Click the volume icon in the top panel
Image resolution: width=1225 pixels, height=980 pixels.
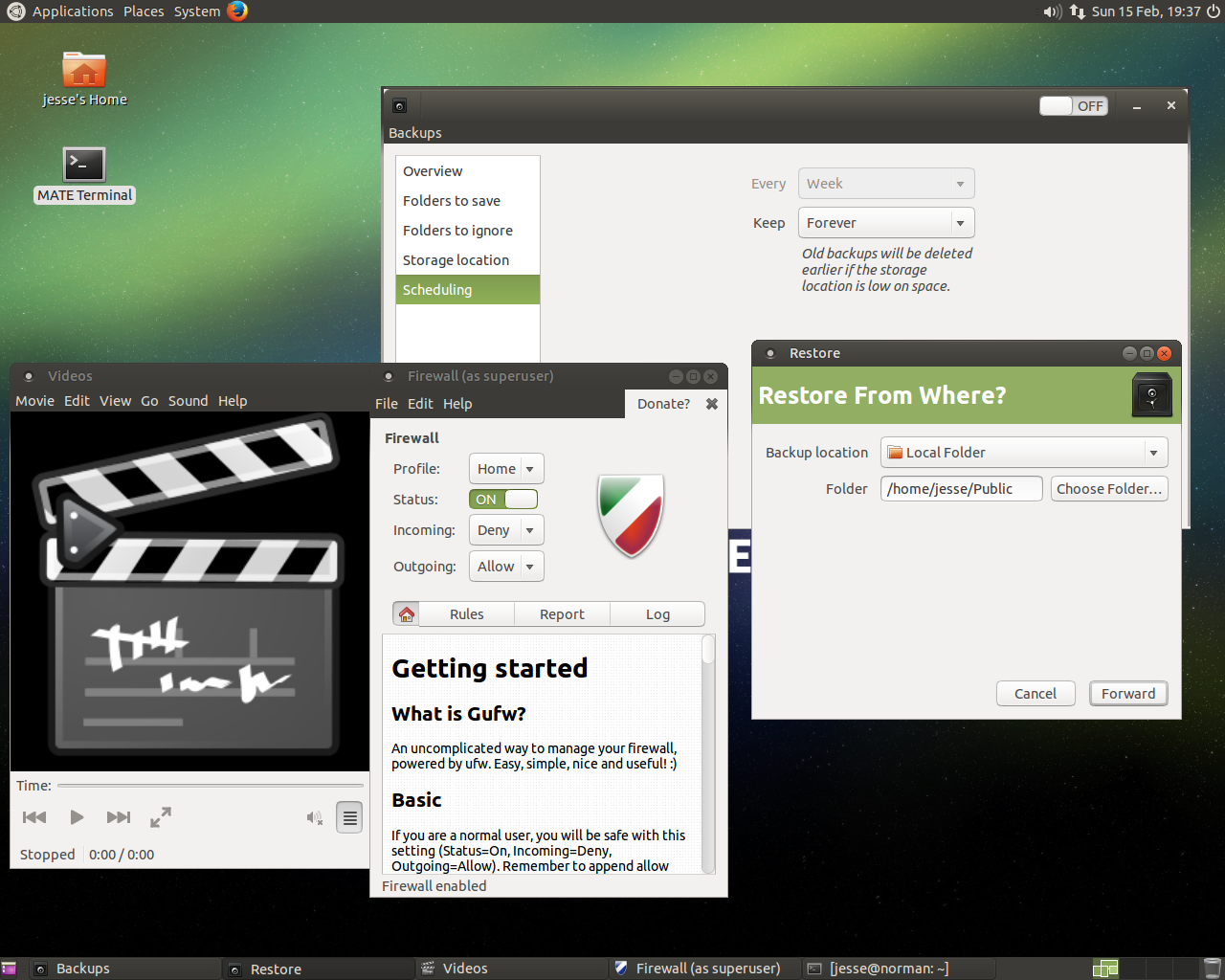(x=1052, y=11)
